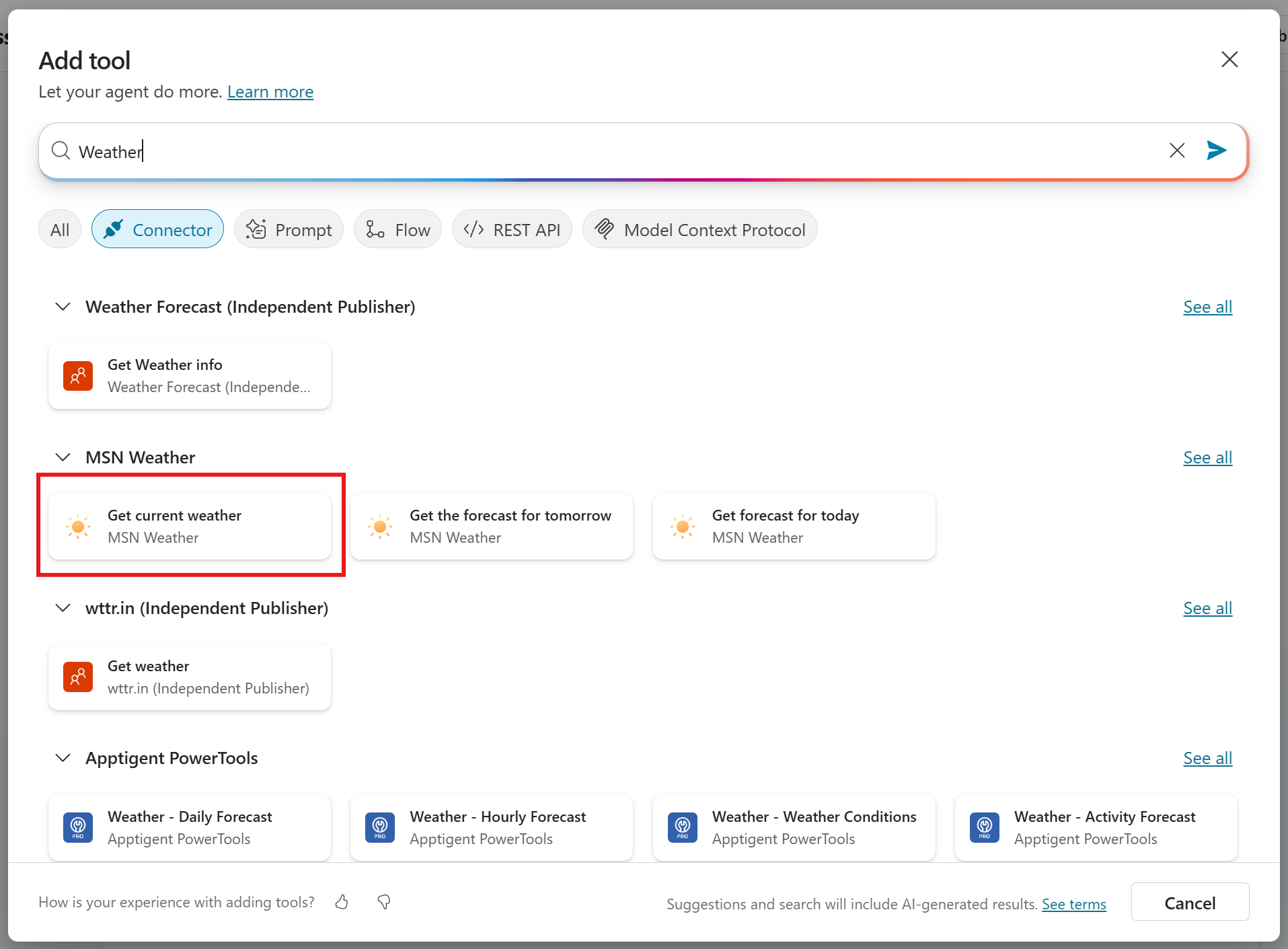Select the Connector filter chip
Image resolution: width=1288 pixels, height=949 pixels.
158,229
